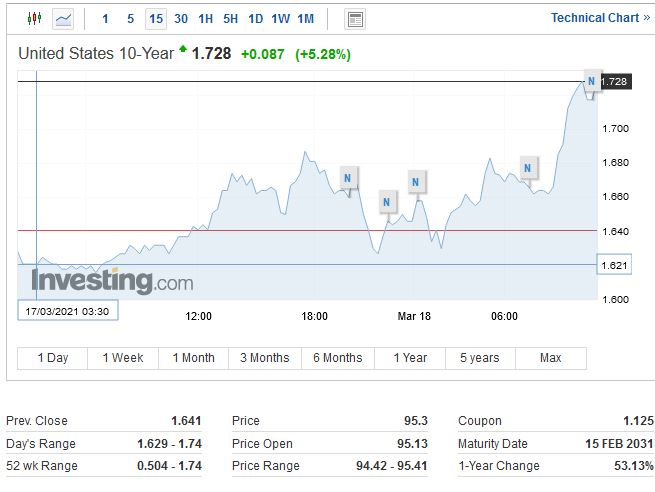
Task: Select the Max time range
Action: [x=550, y=358]
